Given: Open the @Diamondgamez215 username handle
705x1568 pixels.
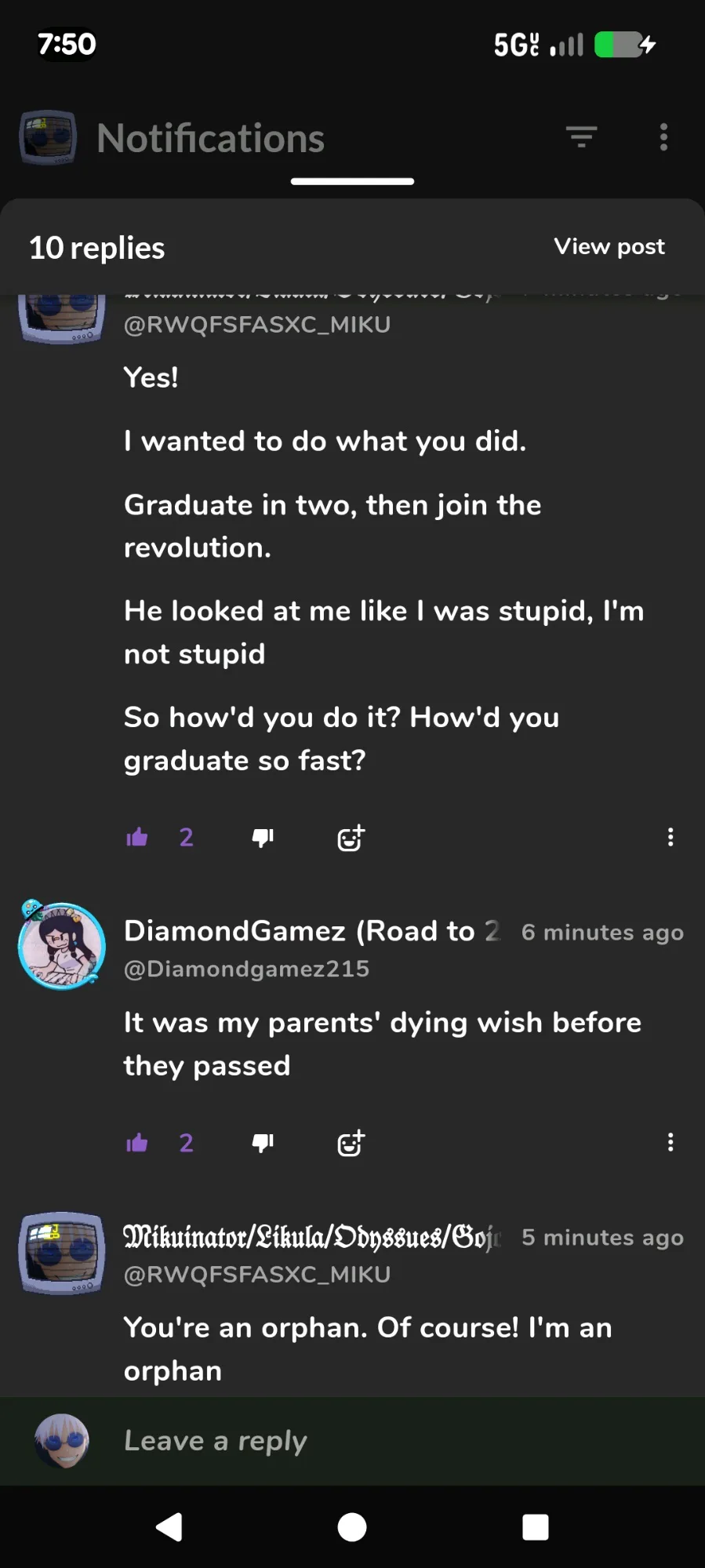Looking at the screenshot, I should point(246,969).
